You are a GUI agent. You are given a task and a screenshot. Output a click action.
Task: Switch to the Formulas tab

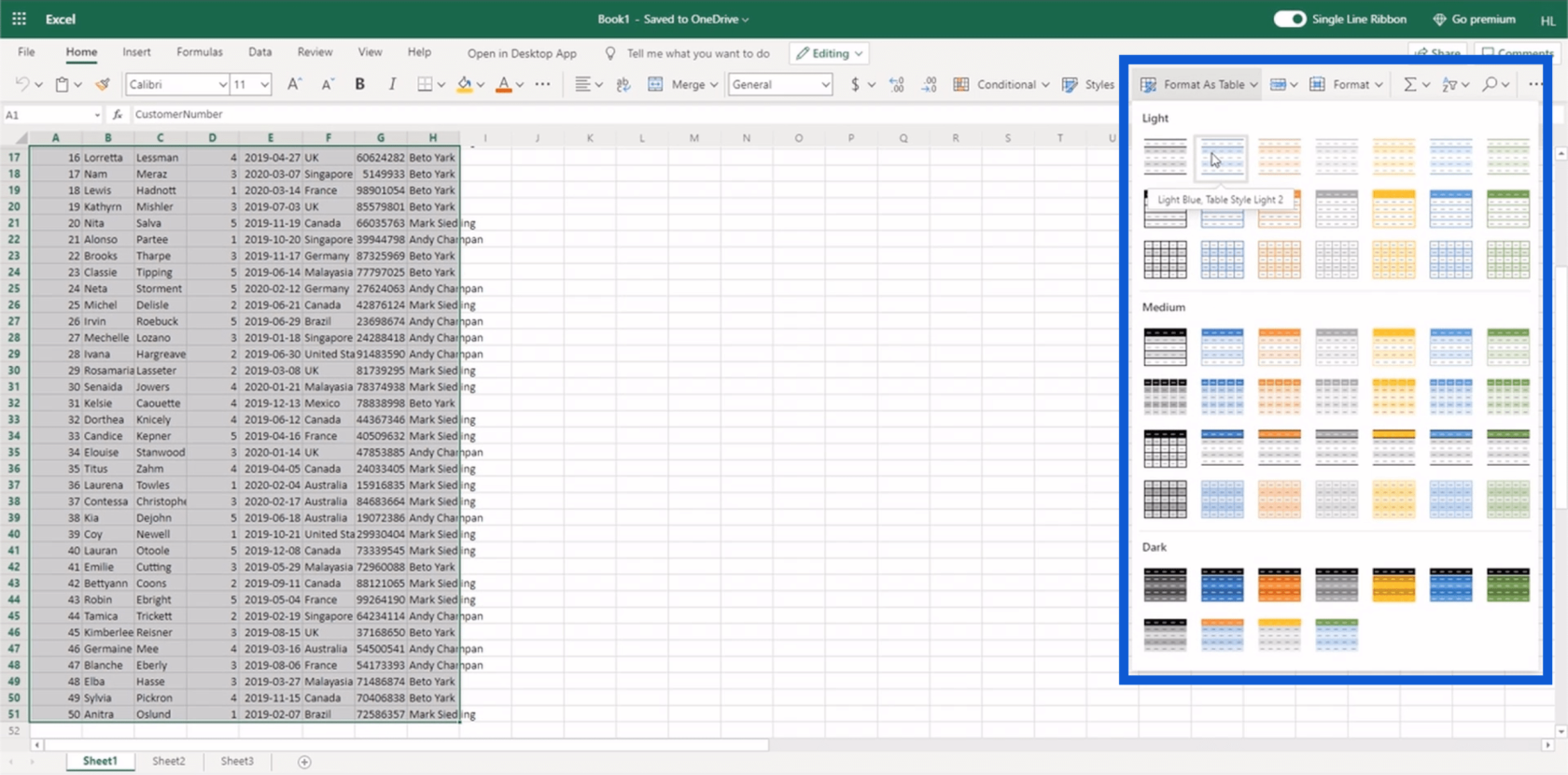[x=200, y=52]
